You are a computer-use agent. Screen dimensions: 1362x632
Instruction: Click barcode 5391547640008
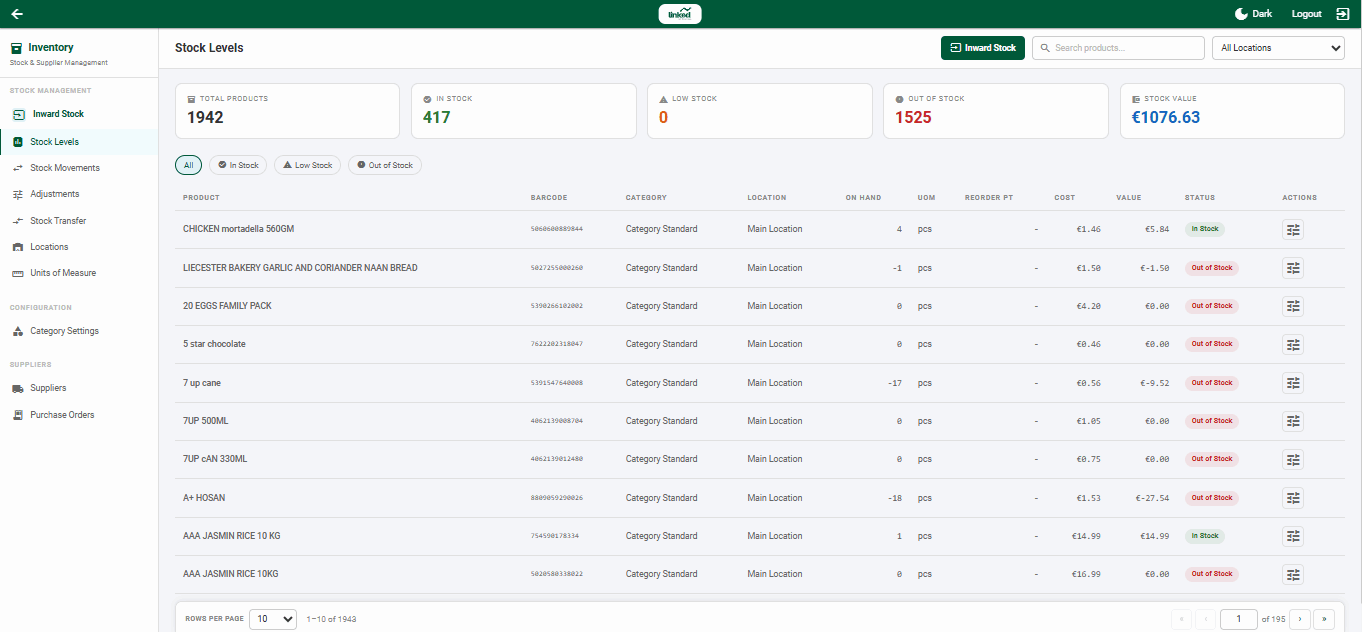[557, 383]
